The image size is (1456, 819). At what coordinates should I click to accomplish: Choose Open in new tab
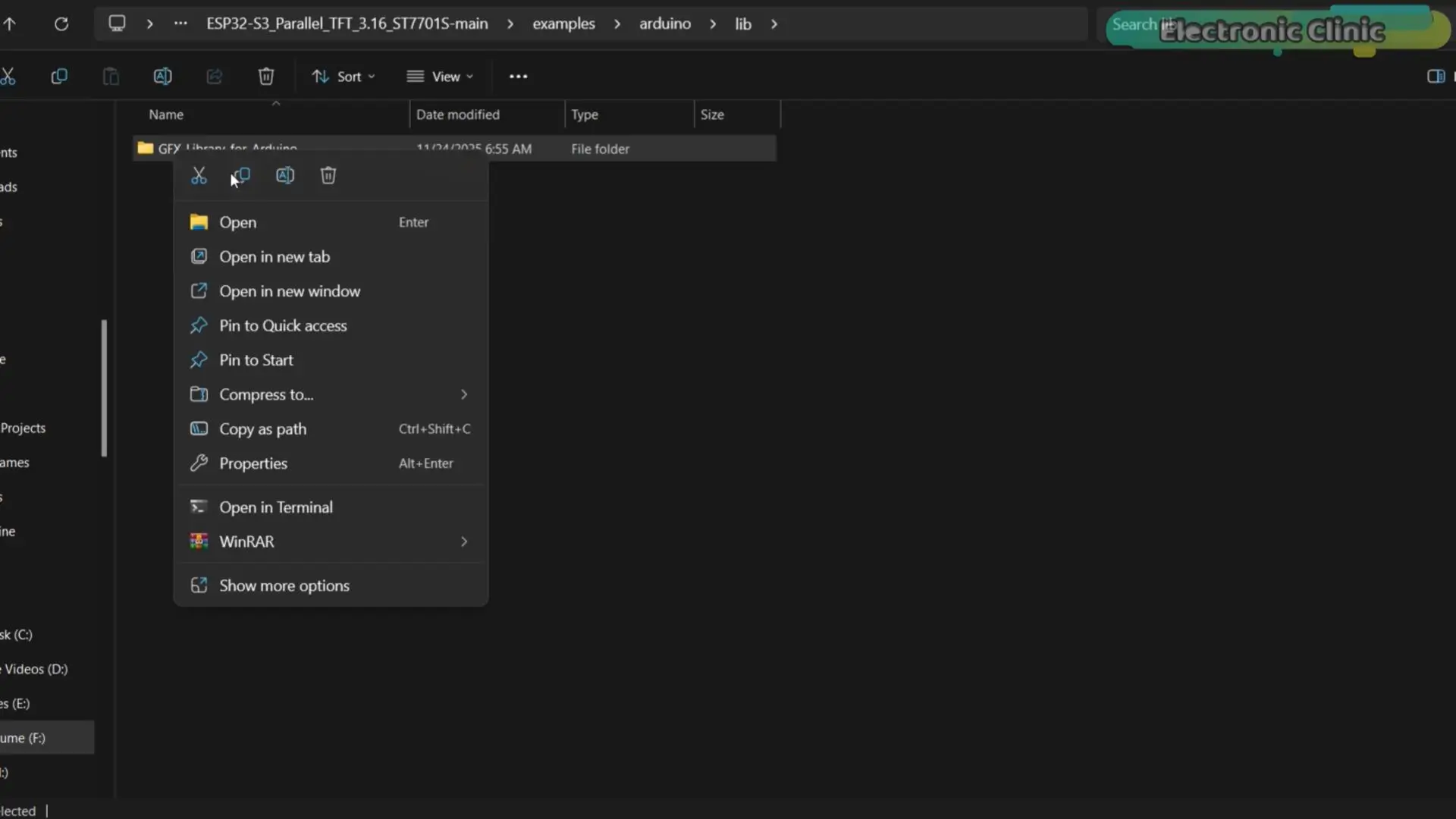(331, 256)
